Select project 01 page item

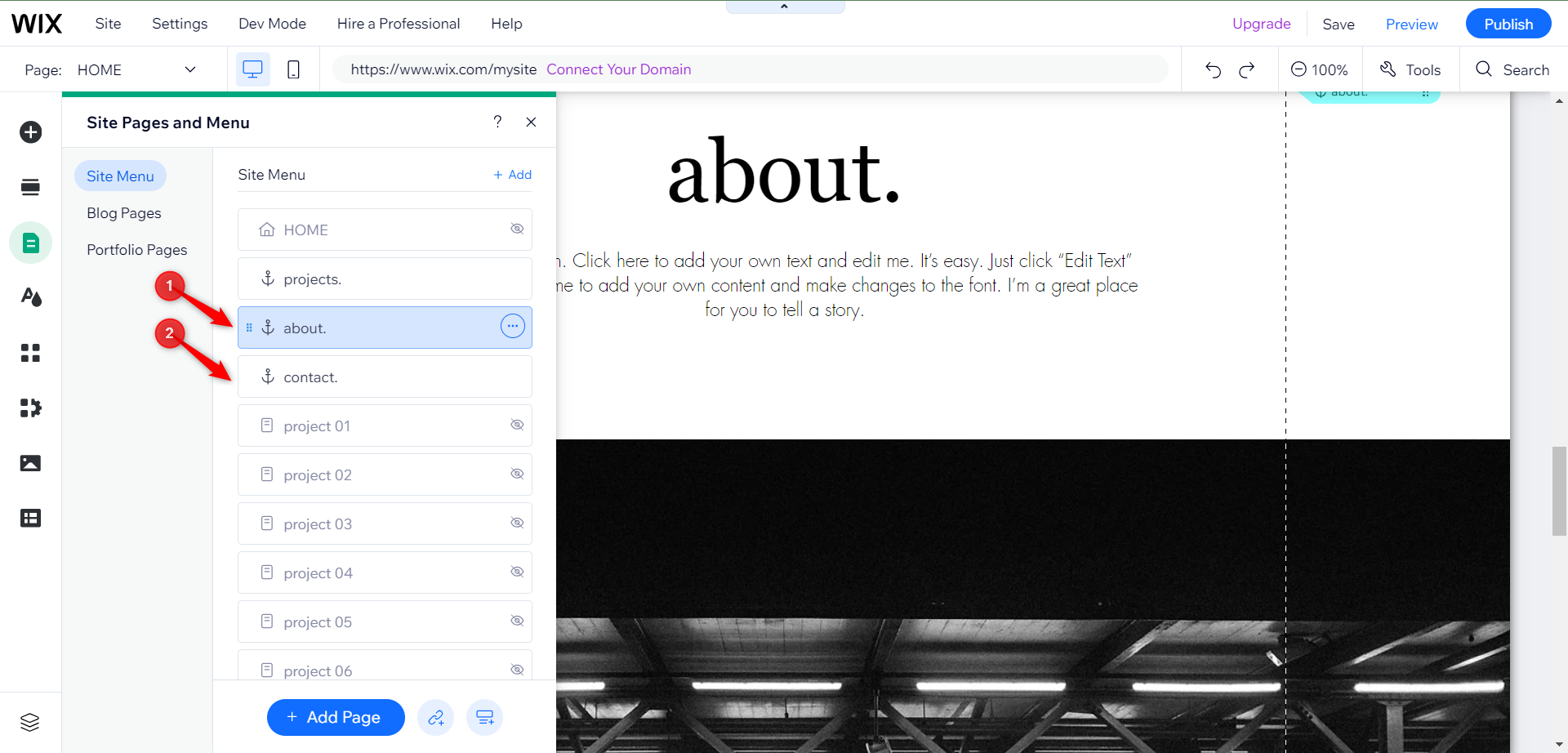point(385,426)
